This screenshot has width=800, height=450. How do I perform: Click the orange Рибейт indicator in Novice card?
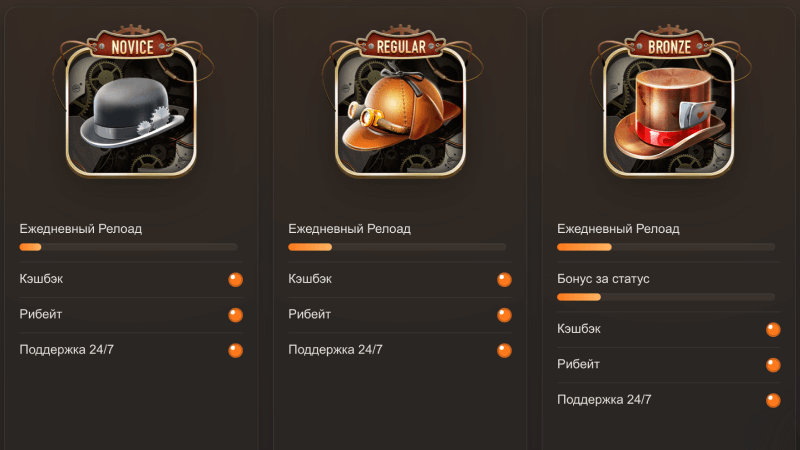pyautogui.click(x=235, y=315)
